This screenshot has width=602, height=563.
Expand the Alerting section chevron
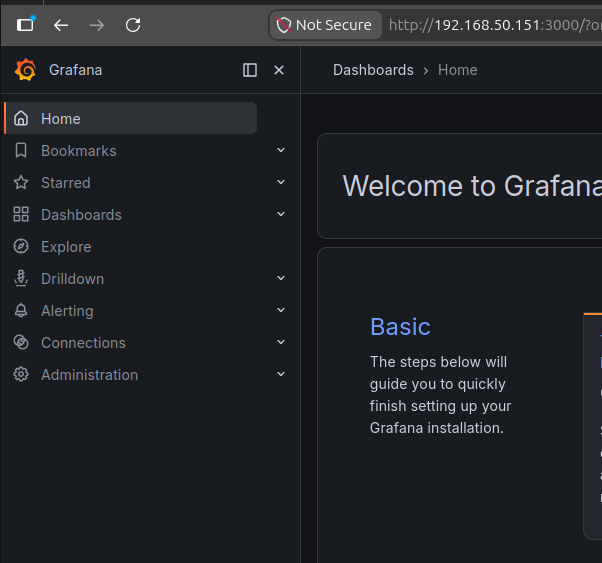tap(281, 310)
